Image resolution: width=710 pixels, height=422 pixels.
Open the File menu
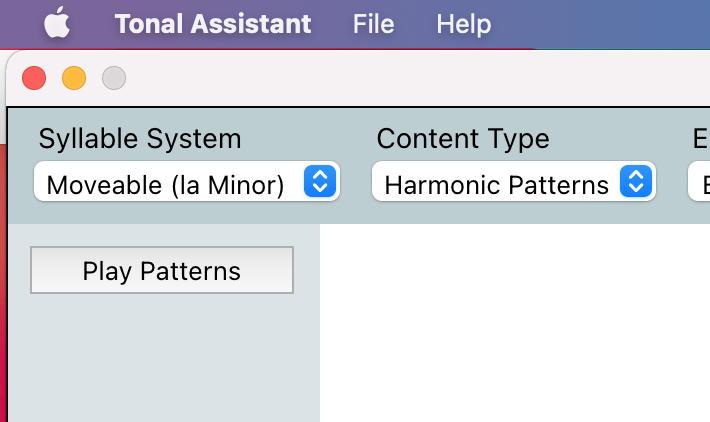point(373,24)
